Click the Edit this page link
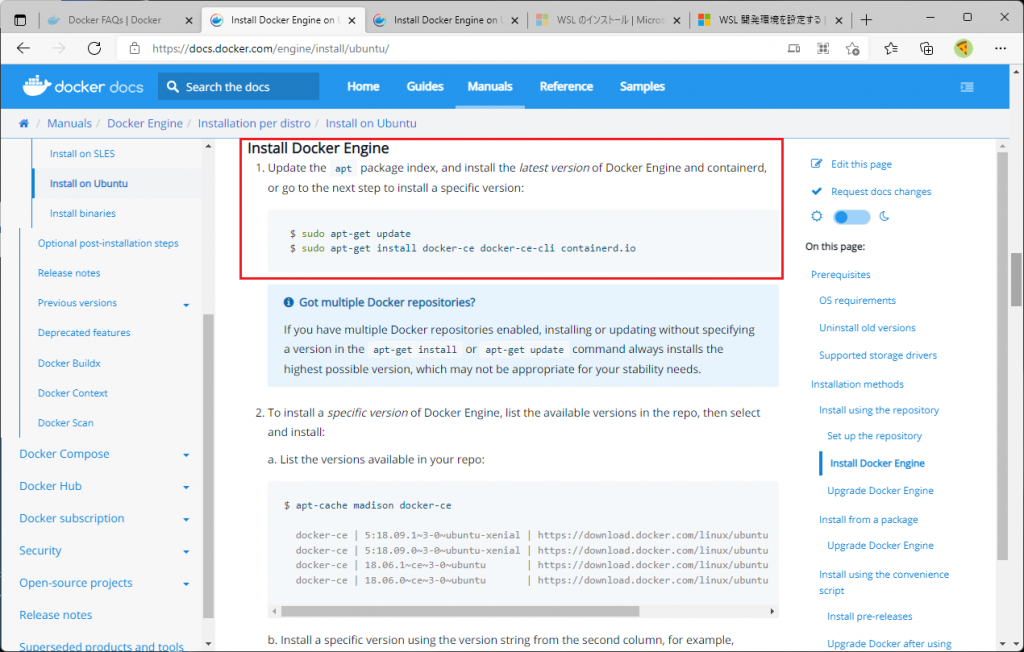Image resolution: width=1024 pixels, height=652 pixels. click(x=861, y=164)
